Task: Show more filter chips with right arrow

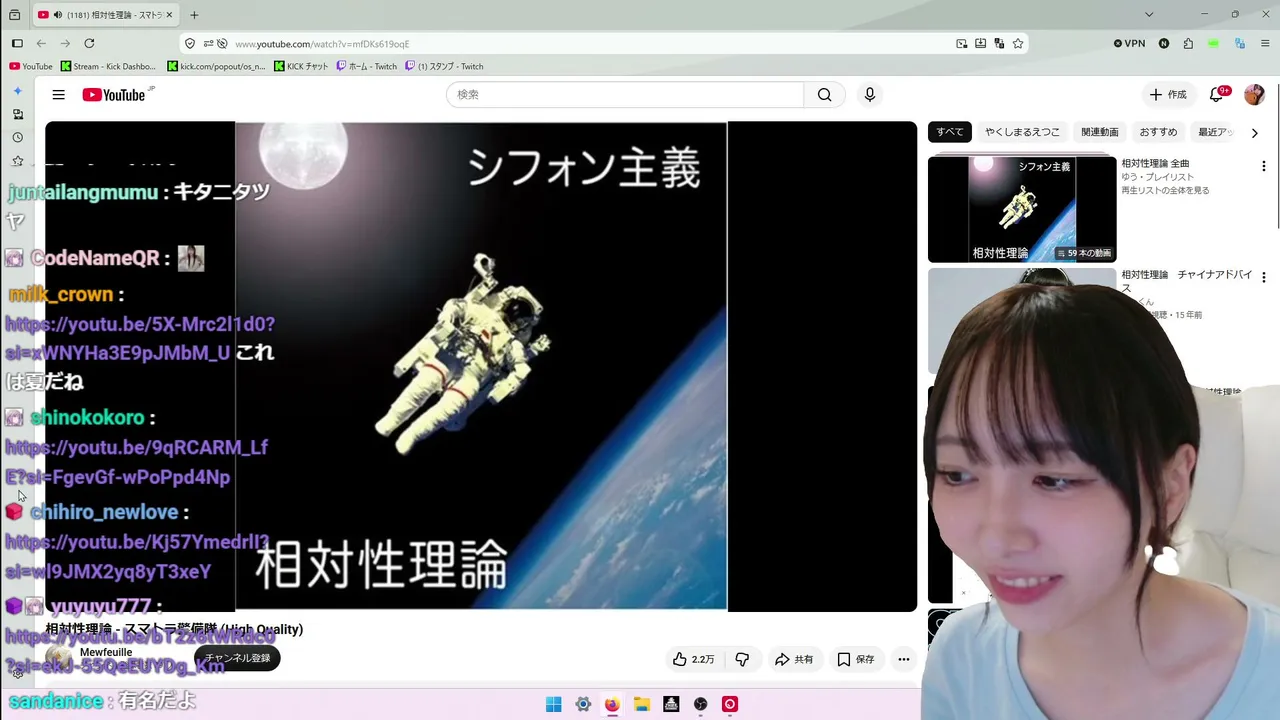Action: [x=1254, y=132]
